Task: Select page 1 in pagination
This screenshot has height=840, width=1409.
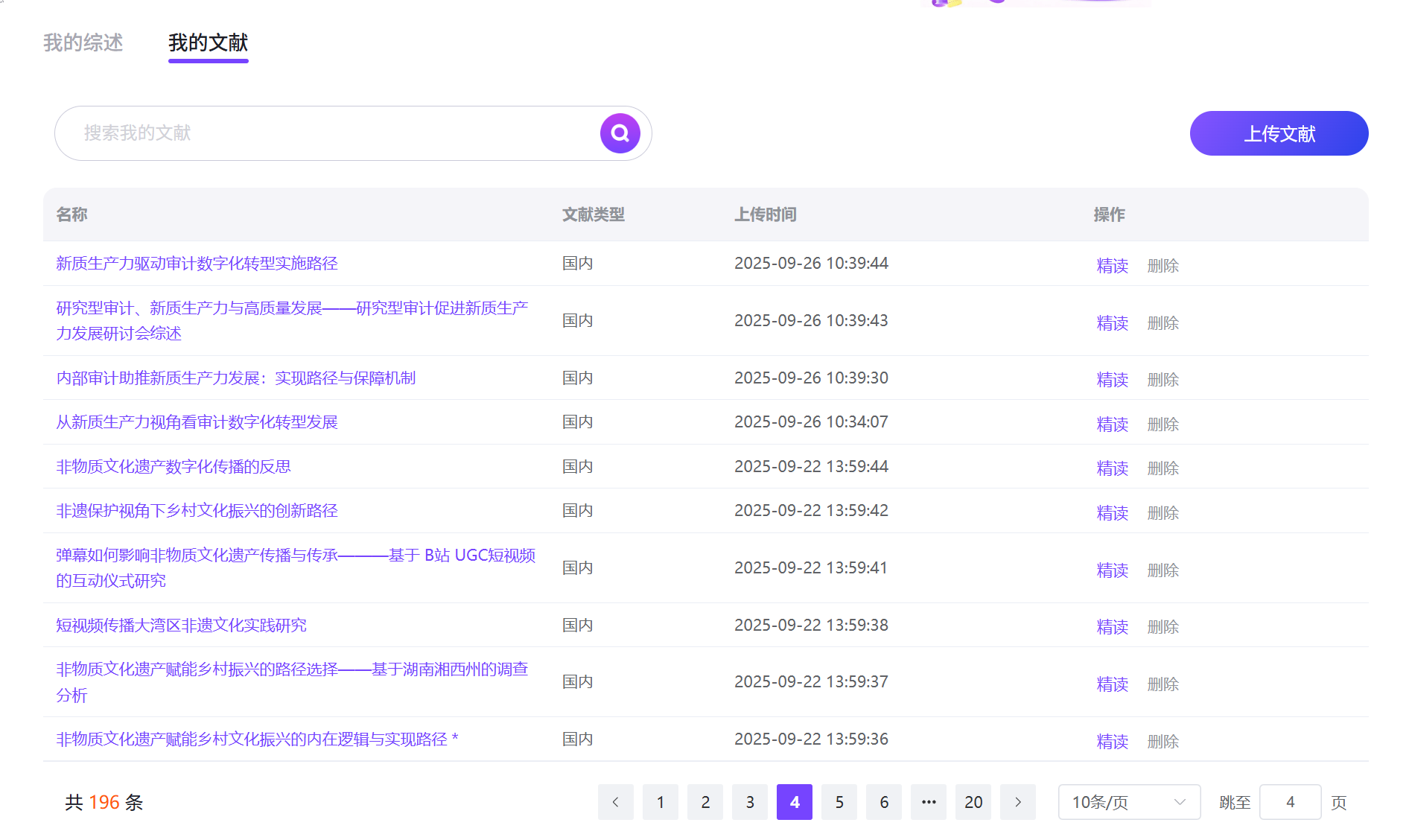Action: 660,802
